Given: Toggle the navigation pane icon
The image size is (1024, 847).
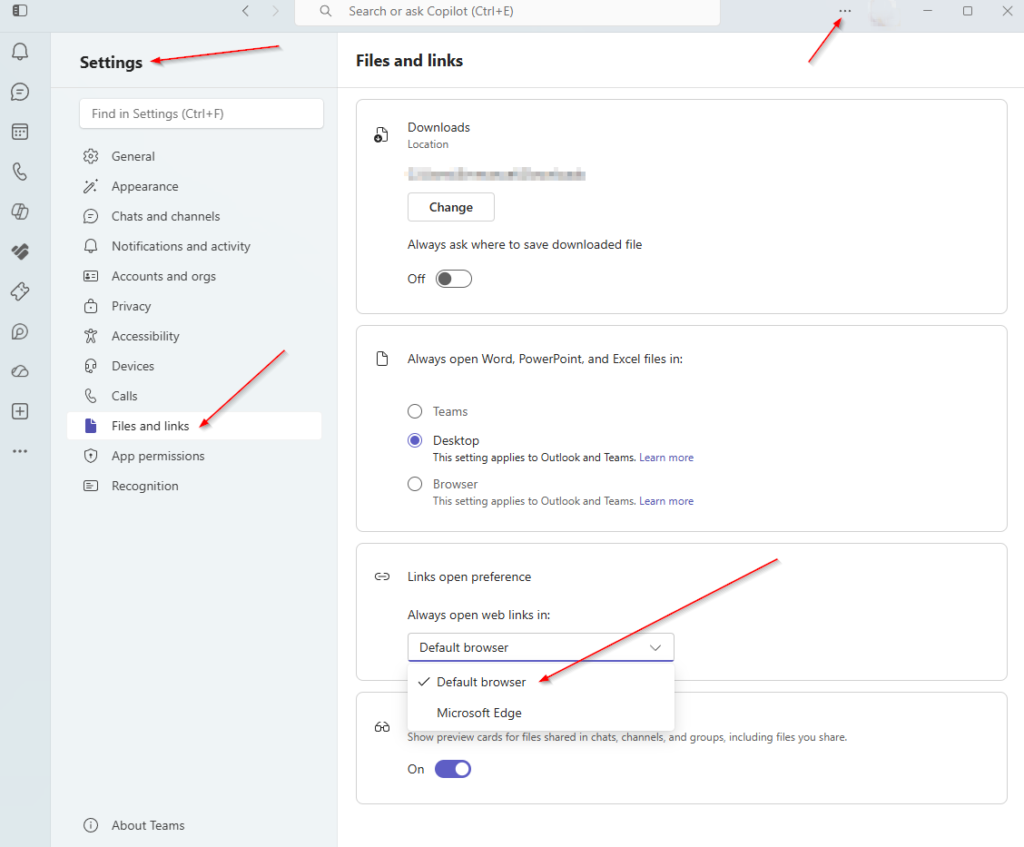Looking at the screenshot, I should pyautogui.click(x=20, y=10).
